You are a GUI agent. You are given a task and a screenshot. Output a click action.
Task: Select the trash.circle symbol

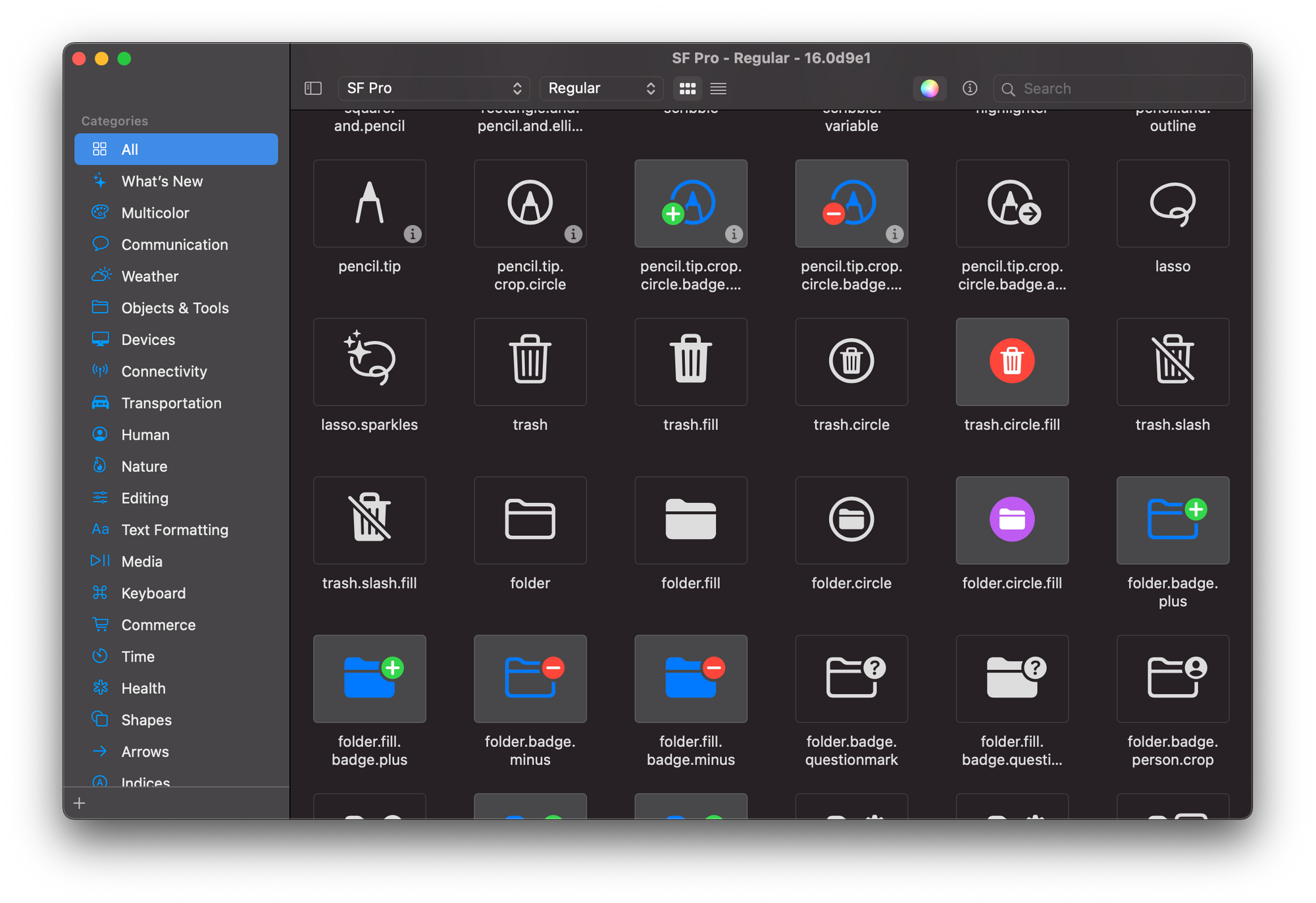point(851,362)
